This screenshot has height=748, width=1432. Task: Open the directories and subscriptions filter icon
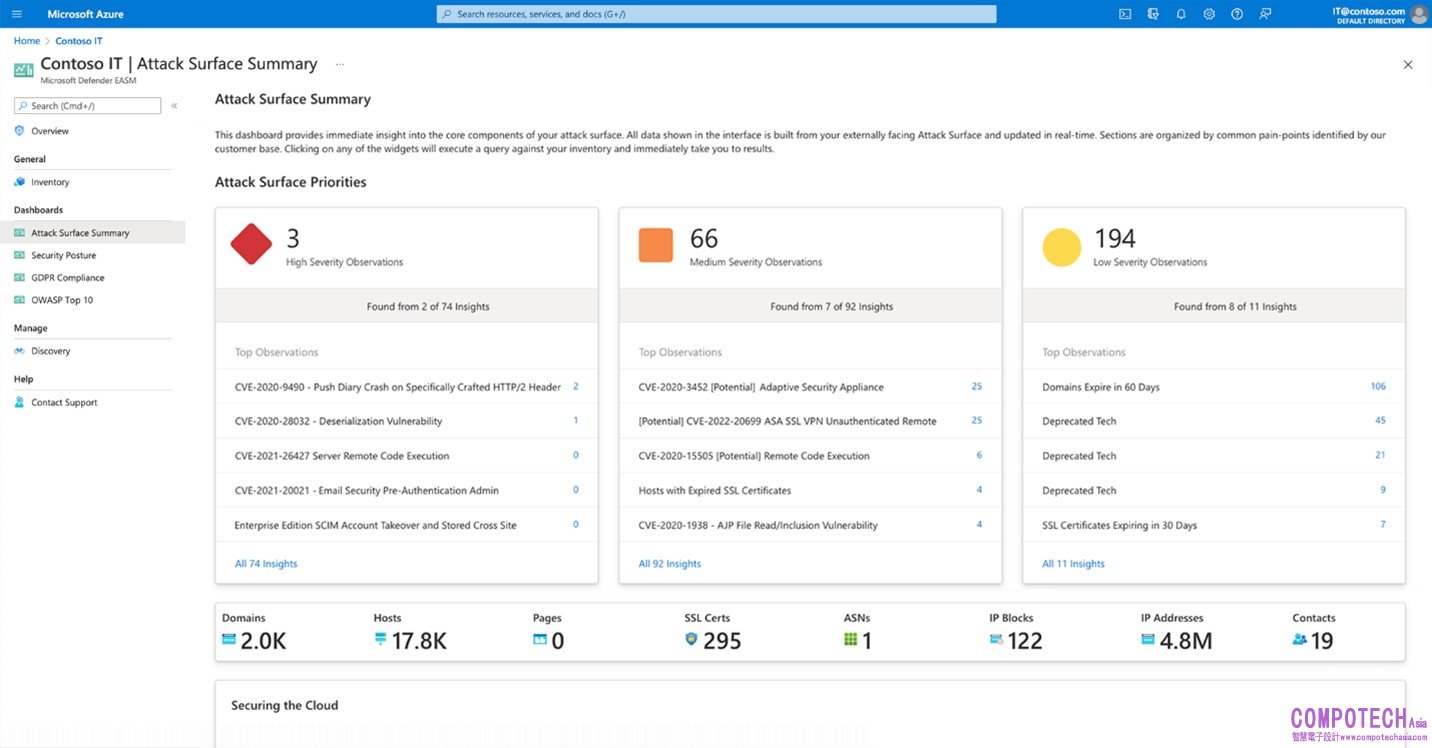(1153, 14)
